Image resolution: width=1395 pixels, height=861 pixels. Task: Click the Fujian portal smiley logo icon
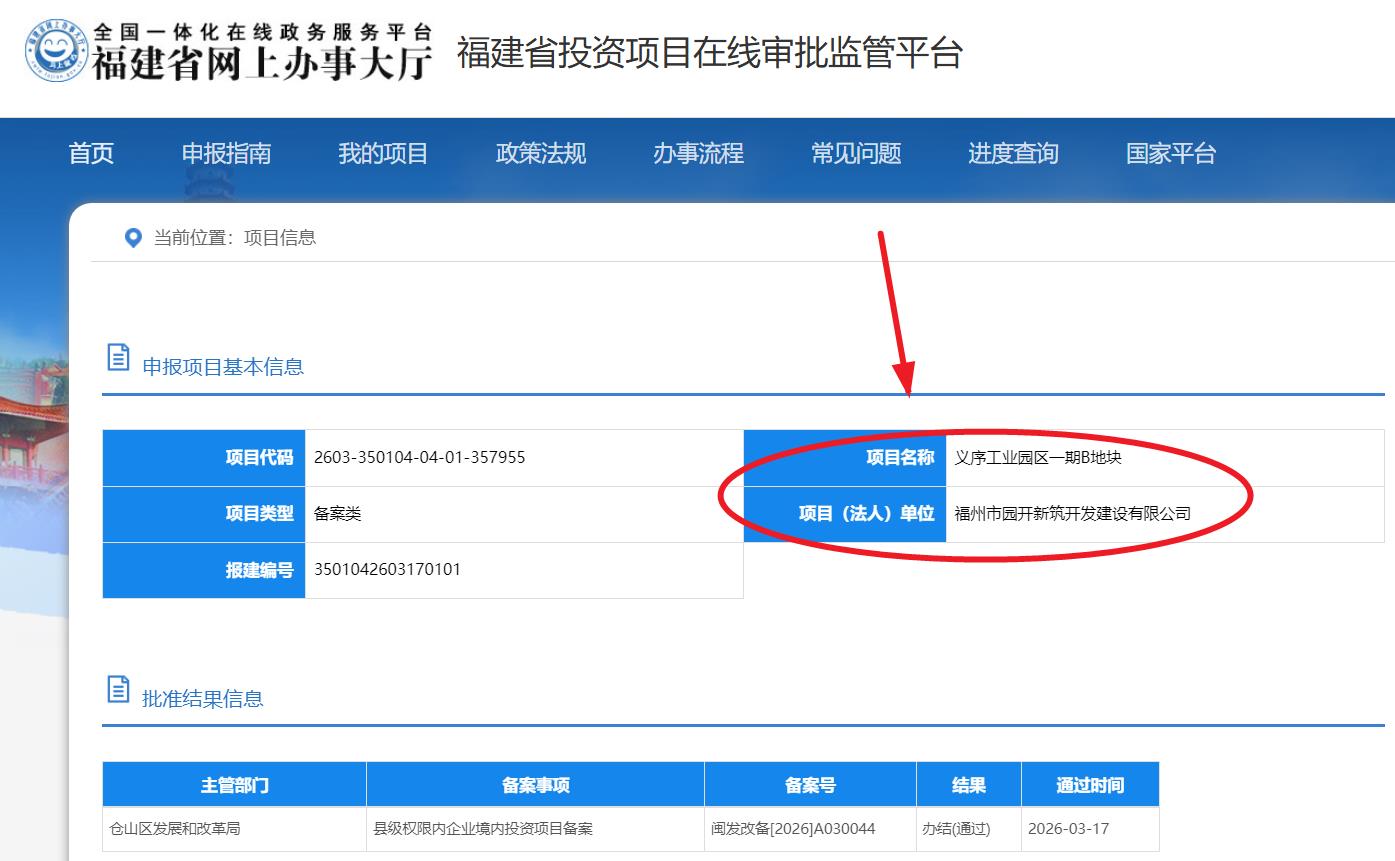click(57, 51)
